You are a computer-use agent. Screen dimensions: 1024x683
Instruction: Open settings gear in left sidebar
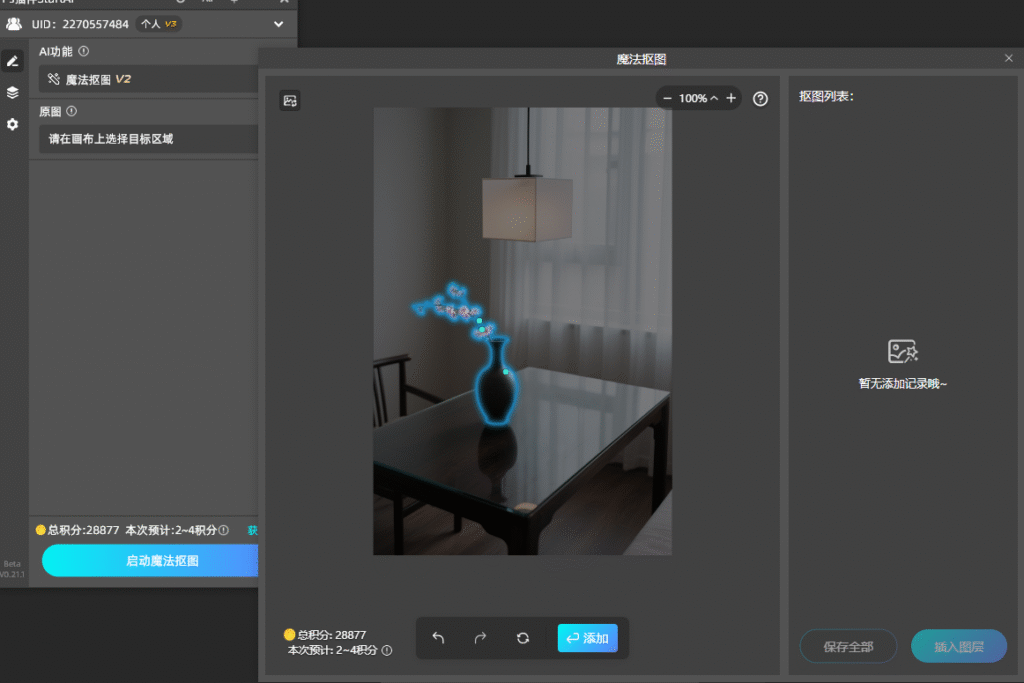point(12,124)
